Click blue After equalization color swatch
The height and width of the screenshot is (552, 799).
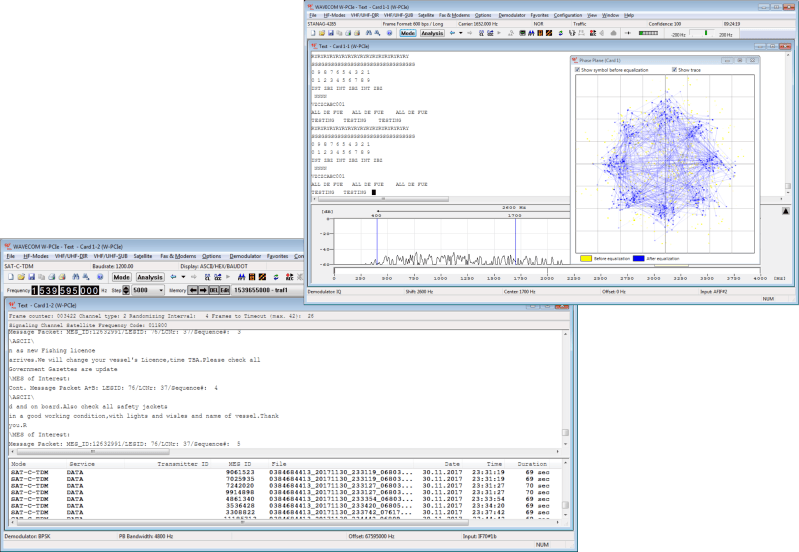click(638, 258)
